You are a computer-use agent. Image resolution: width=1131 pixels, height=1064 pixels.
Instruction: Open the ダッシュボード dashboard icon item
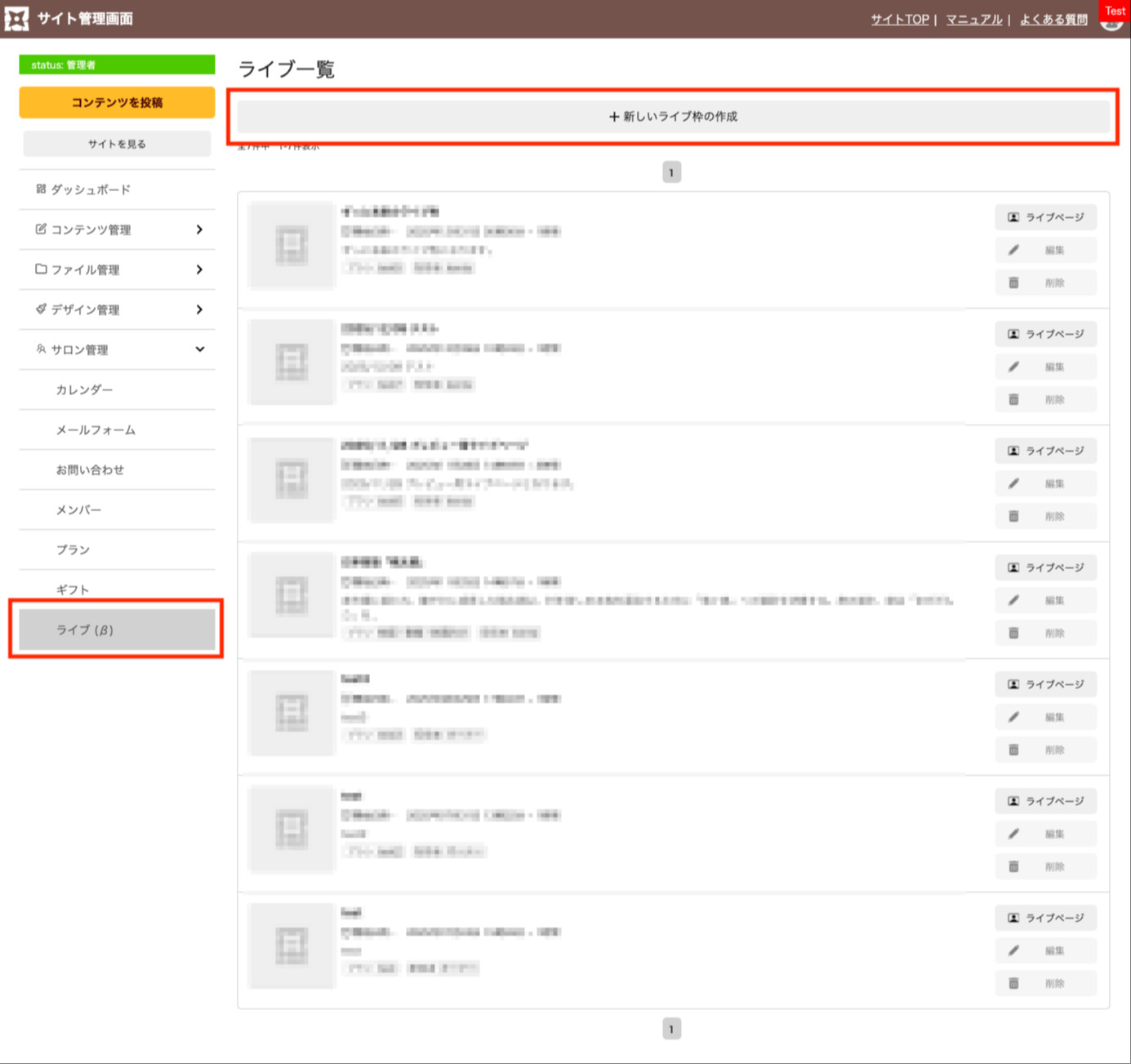click(41, 189)
